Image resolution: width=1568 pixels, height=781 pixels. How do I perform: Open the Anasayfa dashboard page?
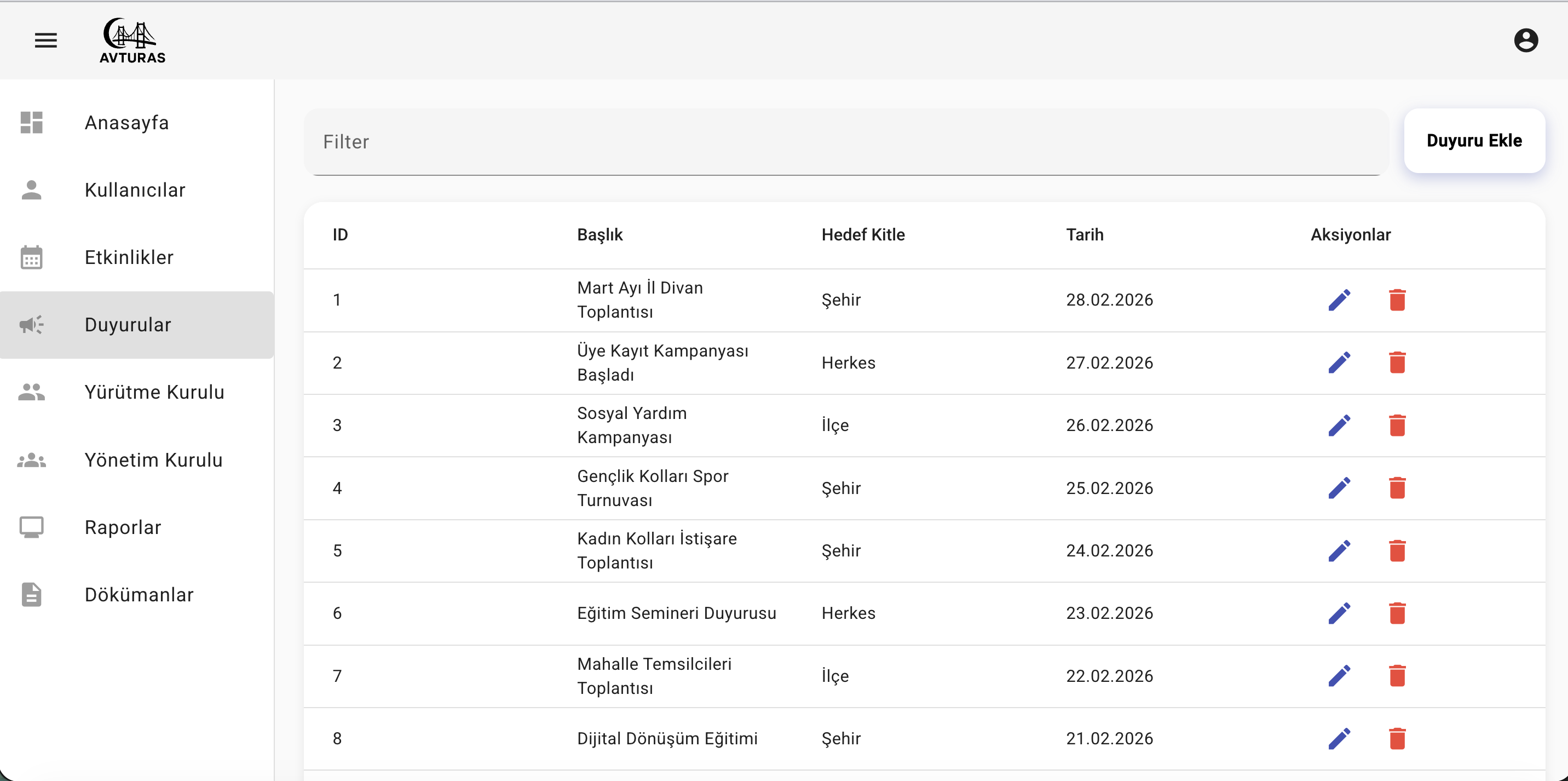[126, 122]
